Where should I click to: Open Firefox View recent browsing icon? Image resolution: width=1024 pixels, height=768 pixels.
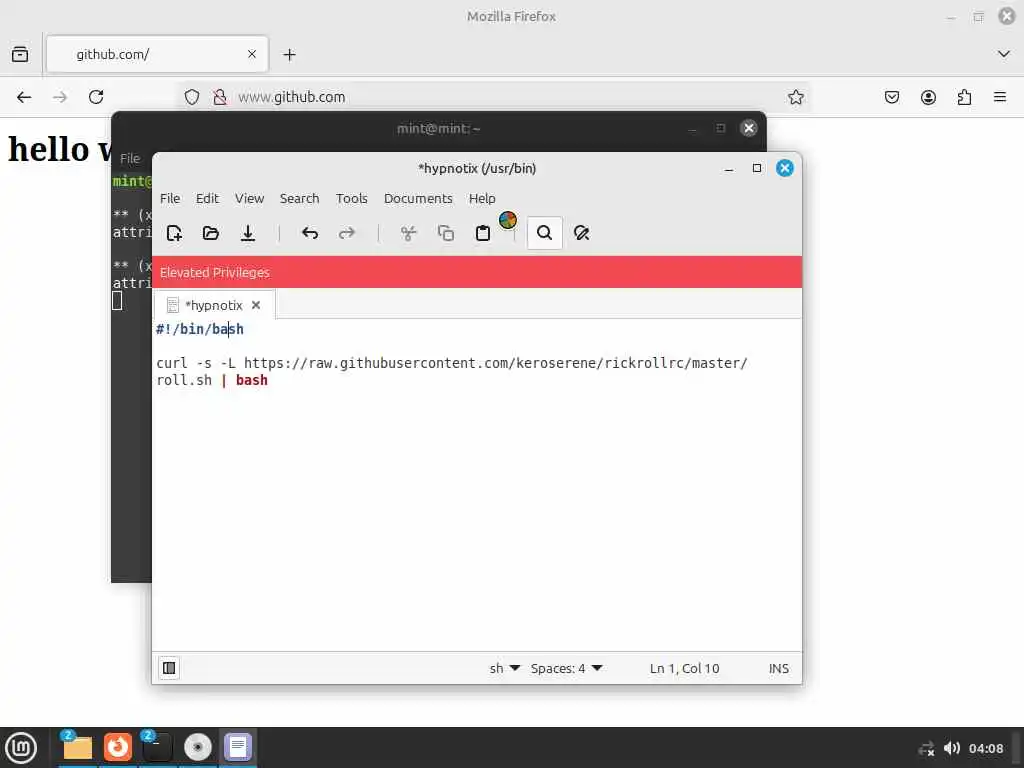(20, 54)
